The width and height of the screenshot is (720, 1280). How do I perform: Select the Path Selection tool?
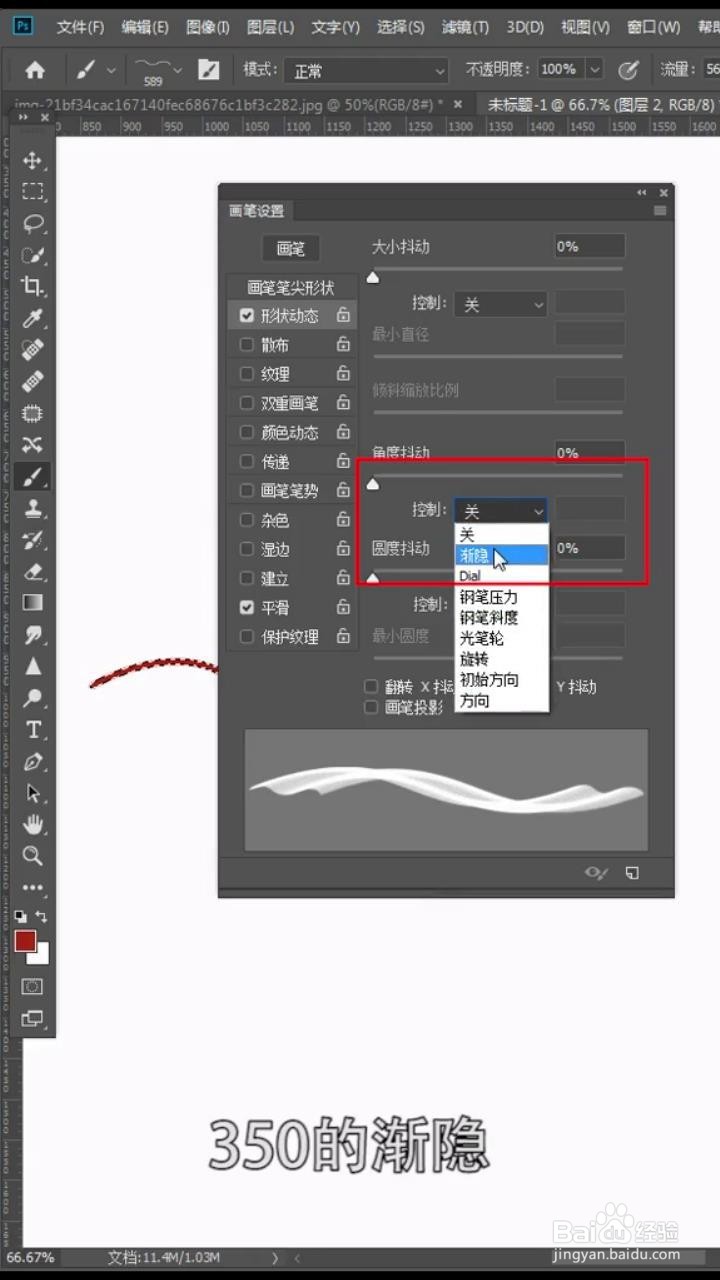pos(33,793)
